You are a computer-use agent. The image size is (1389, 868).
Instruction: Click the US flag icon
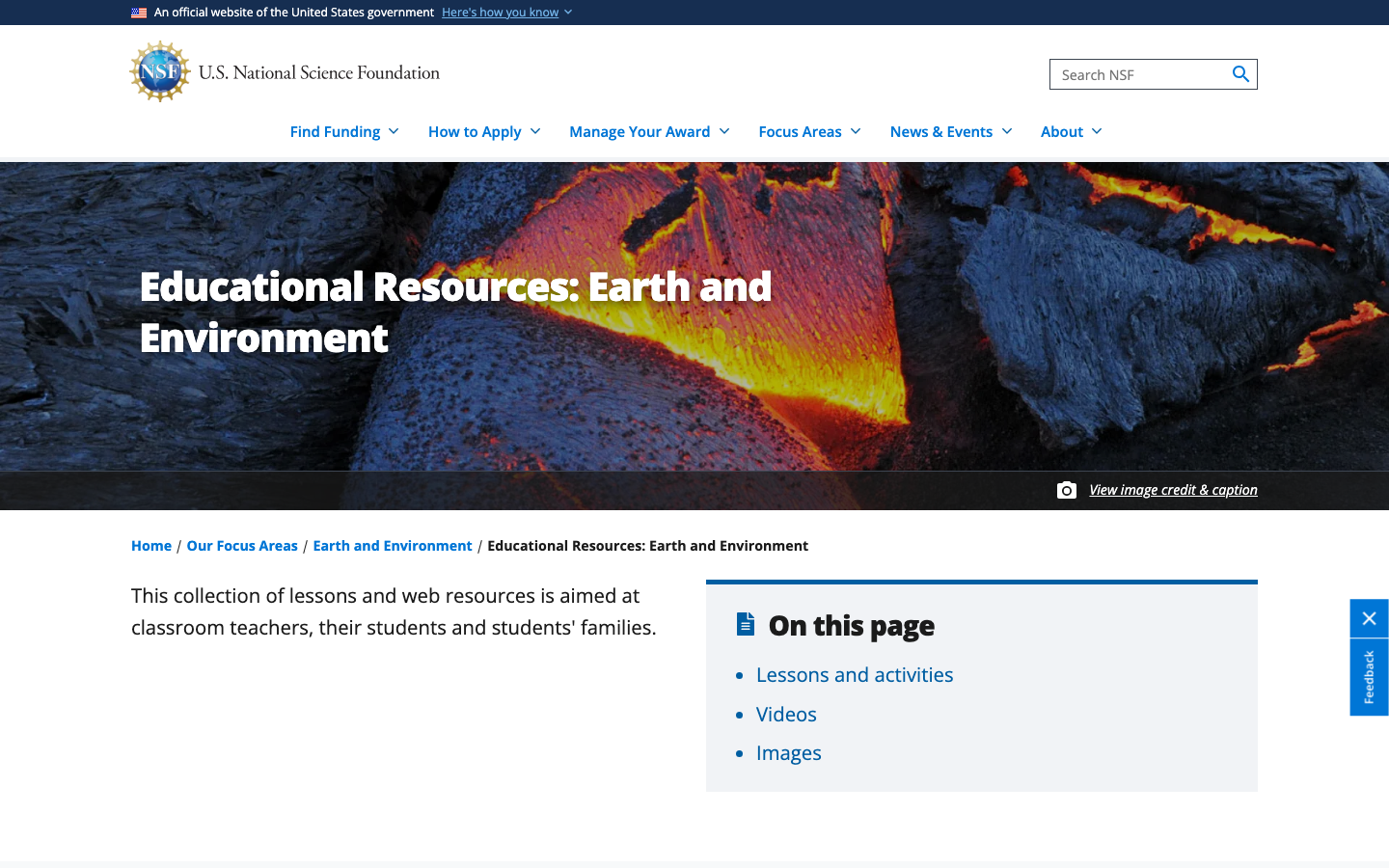click(139, 13)
